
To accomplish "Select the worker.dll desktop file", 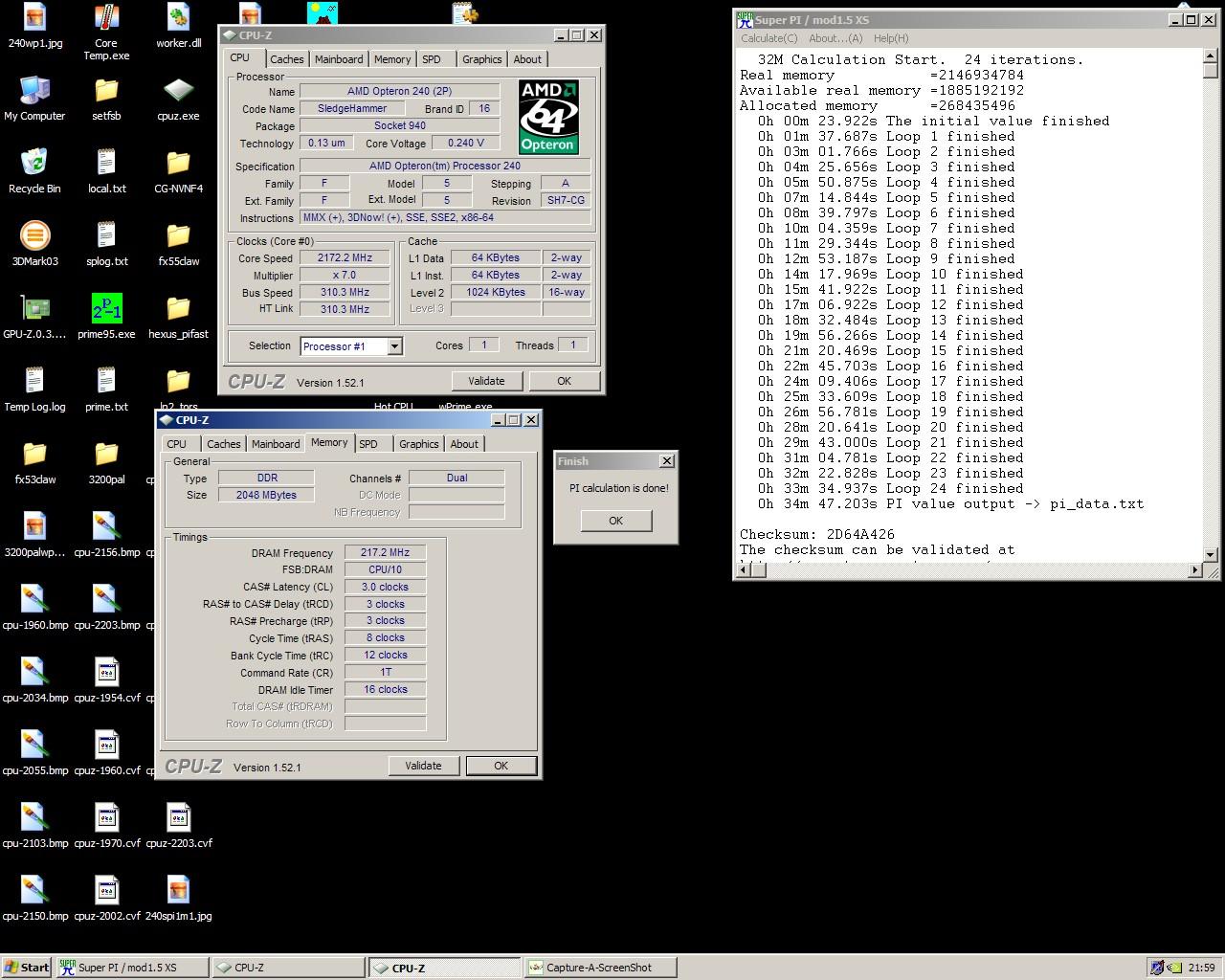I will pyautogui.click(x=178, y=26).
